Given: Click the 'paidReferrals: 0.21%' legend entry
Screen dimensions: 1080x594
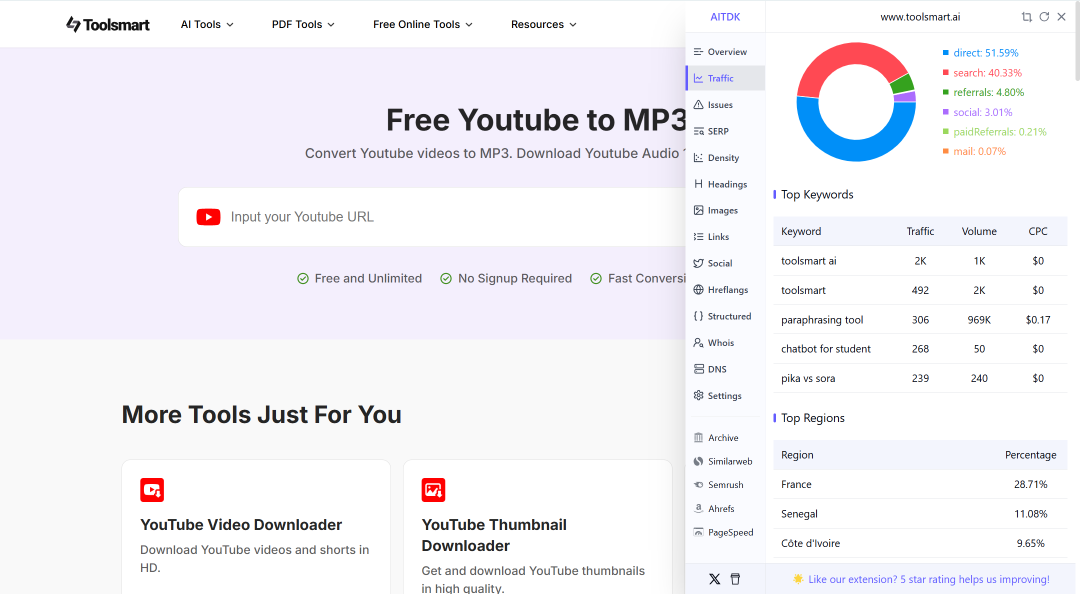Looking at the screenshot, I should click(x=995, y=132).
